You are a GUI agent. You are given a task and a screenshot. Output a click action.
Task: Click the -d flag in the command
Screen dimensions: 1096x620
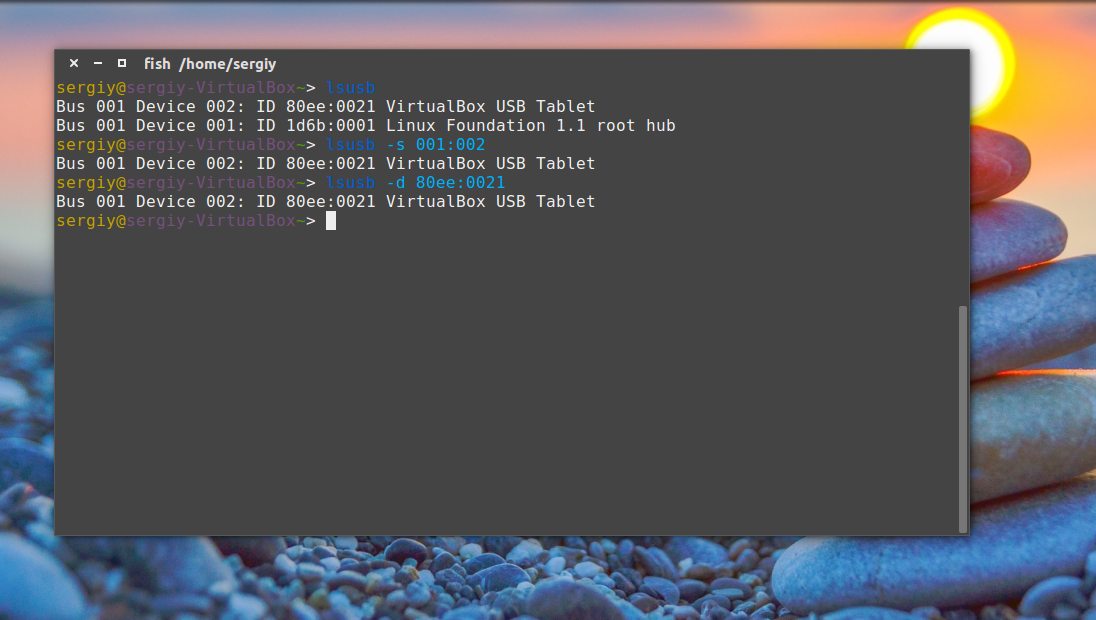[x=396, y=182]
